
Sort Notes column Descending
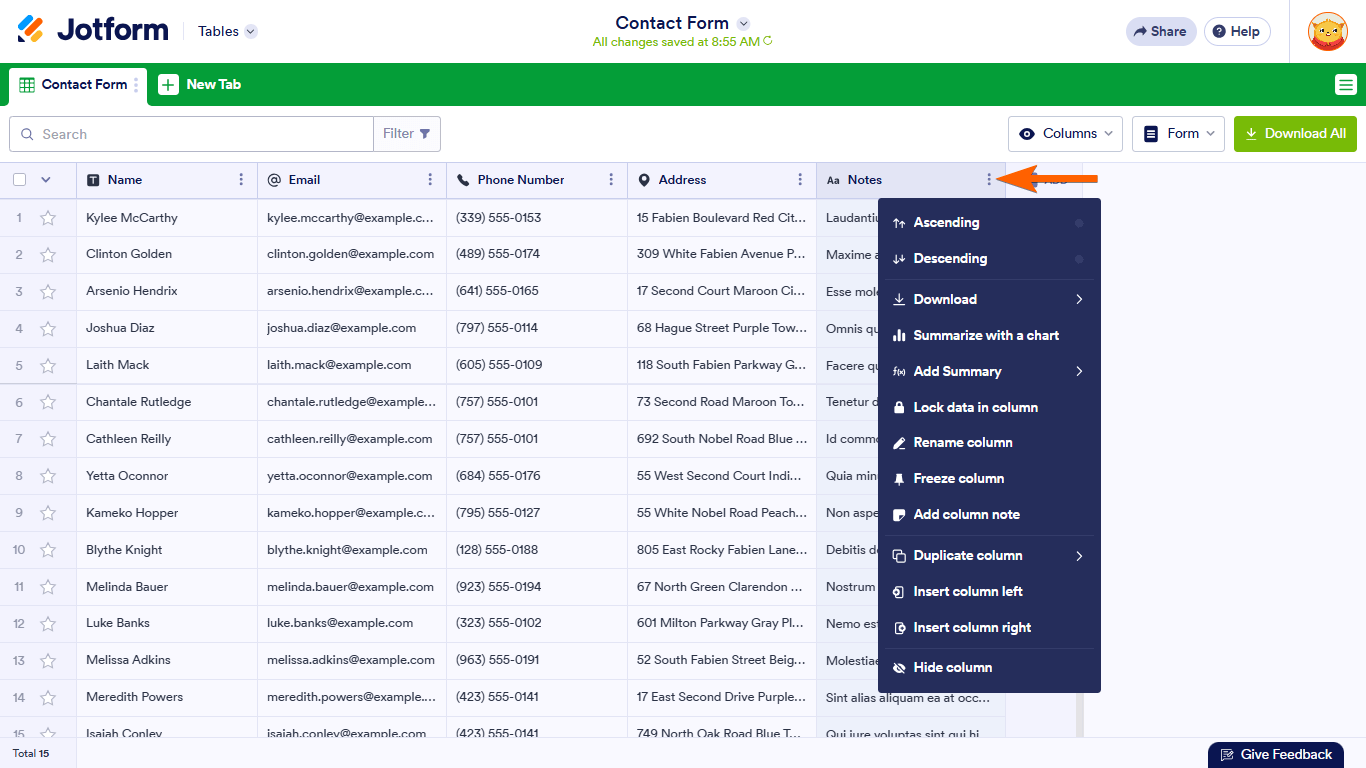tap(989, 258)
